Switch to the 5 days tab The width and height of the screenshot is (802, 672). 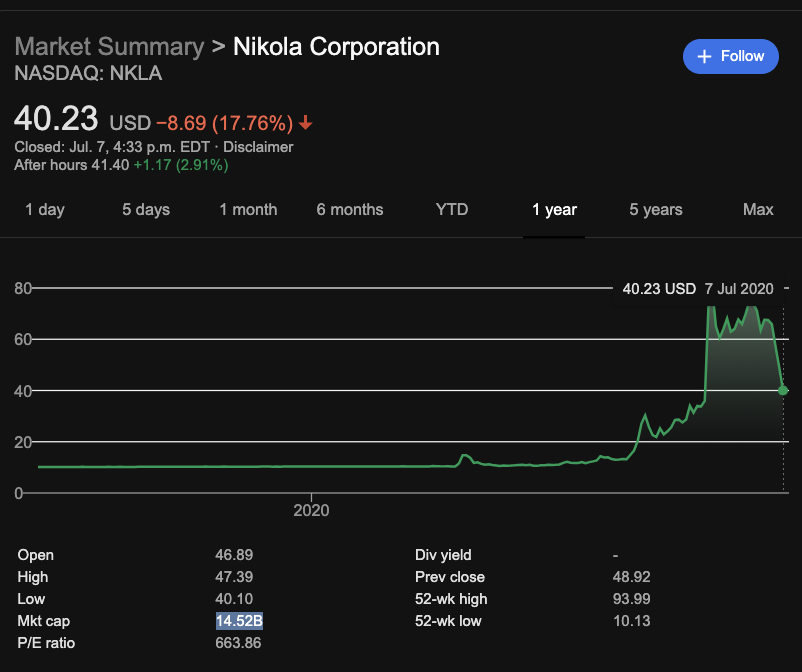(146, 210)
